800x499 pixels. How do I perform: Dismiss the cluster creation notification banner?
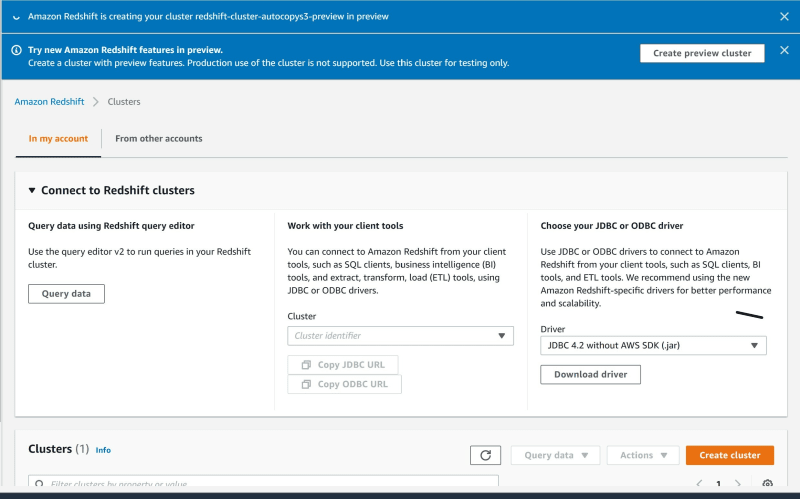click(784, 17)
